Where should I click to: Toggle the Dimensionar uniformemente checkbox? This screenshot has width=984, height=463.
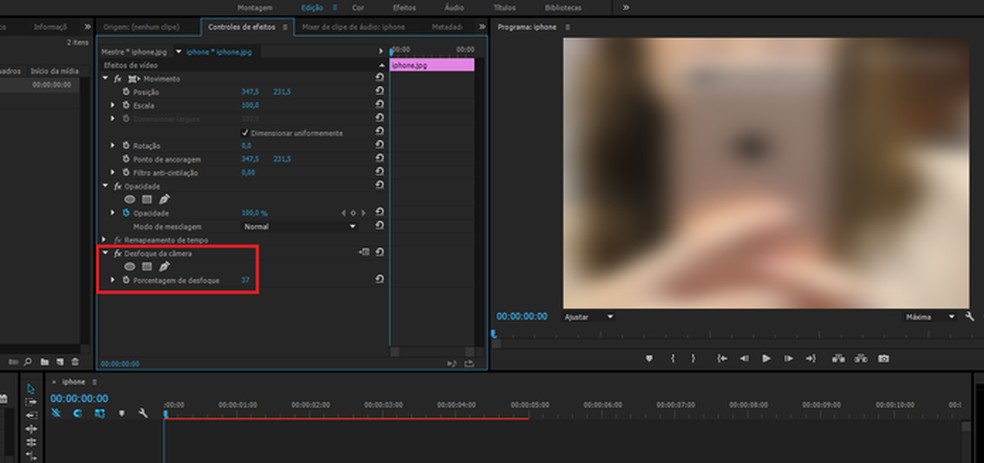point(246,132)
